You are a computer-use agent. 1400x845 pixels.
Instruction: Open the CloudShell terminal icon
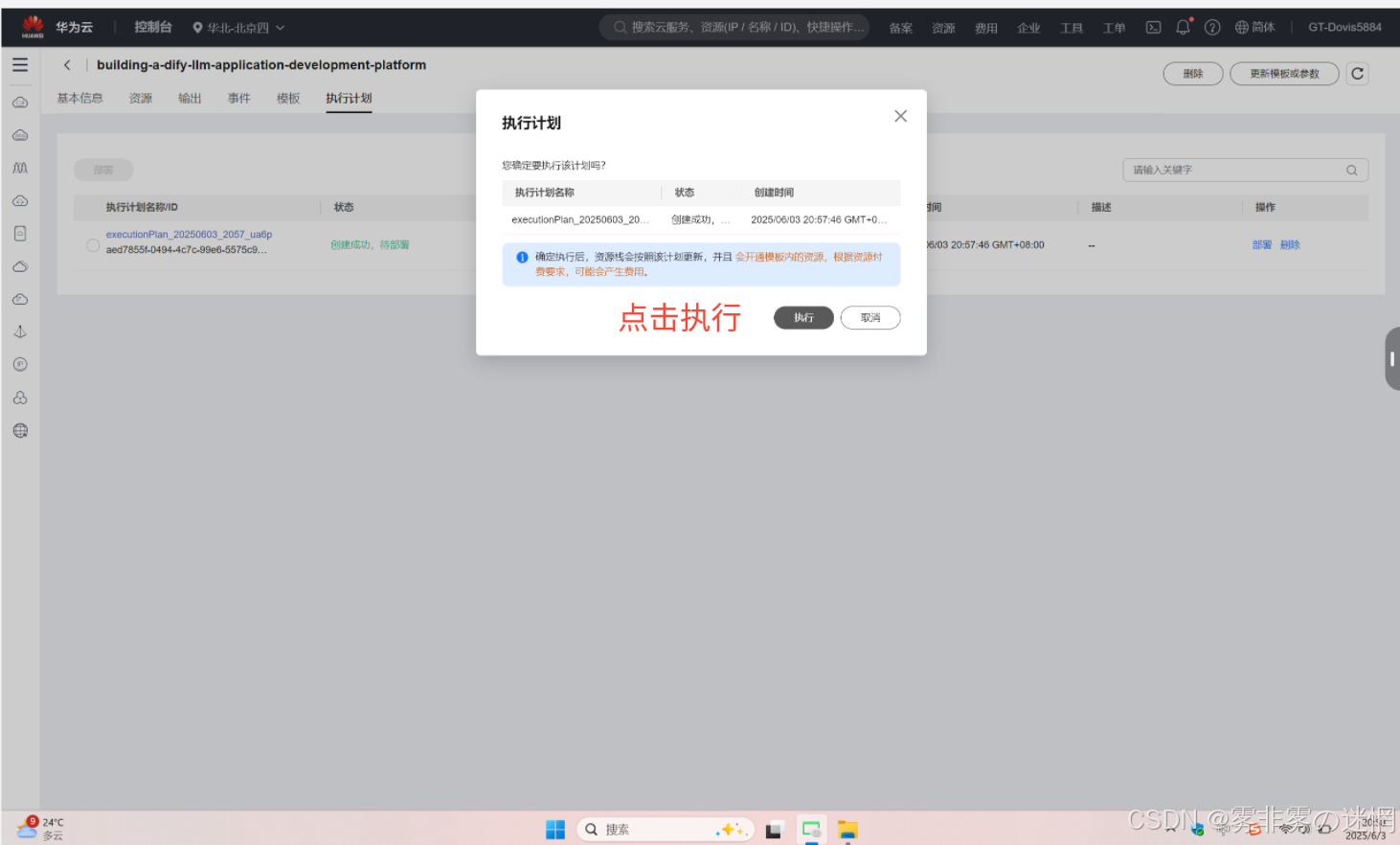(1153, 28)
